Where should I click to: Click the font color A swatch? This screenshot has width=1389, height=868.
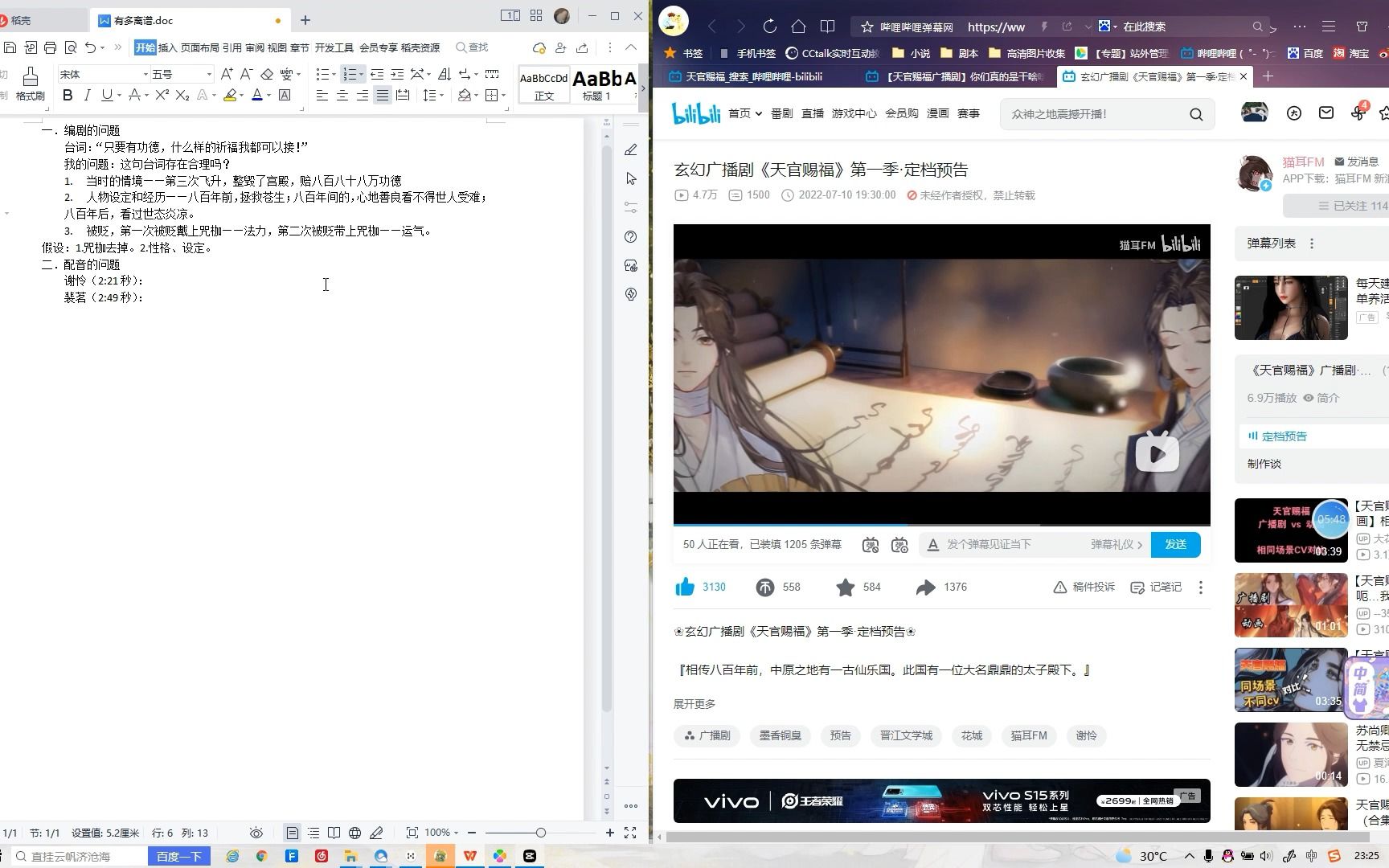click(x=256, y=95)
